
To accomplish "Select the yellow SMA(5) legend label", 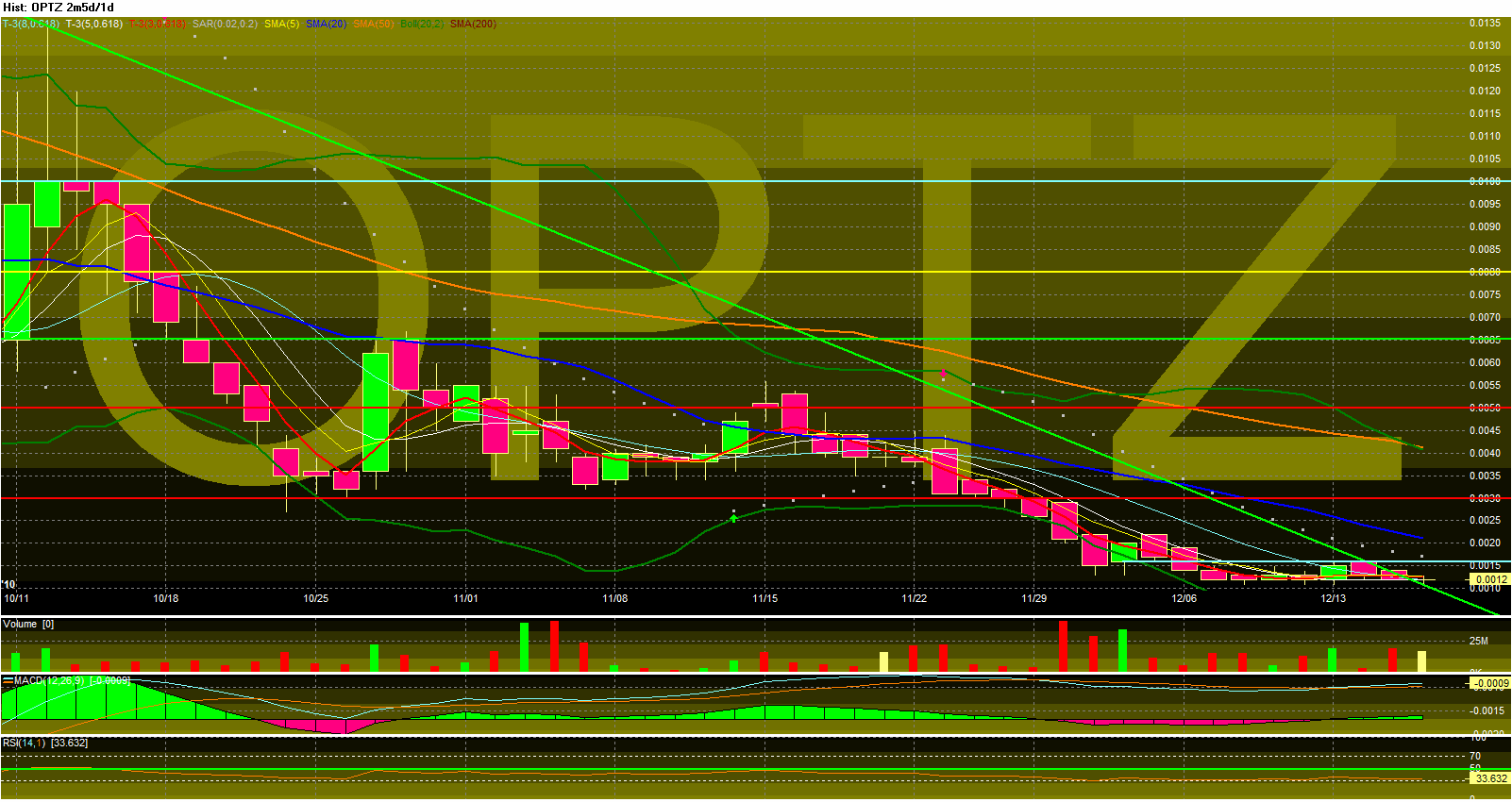I will (281, 24).
